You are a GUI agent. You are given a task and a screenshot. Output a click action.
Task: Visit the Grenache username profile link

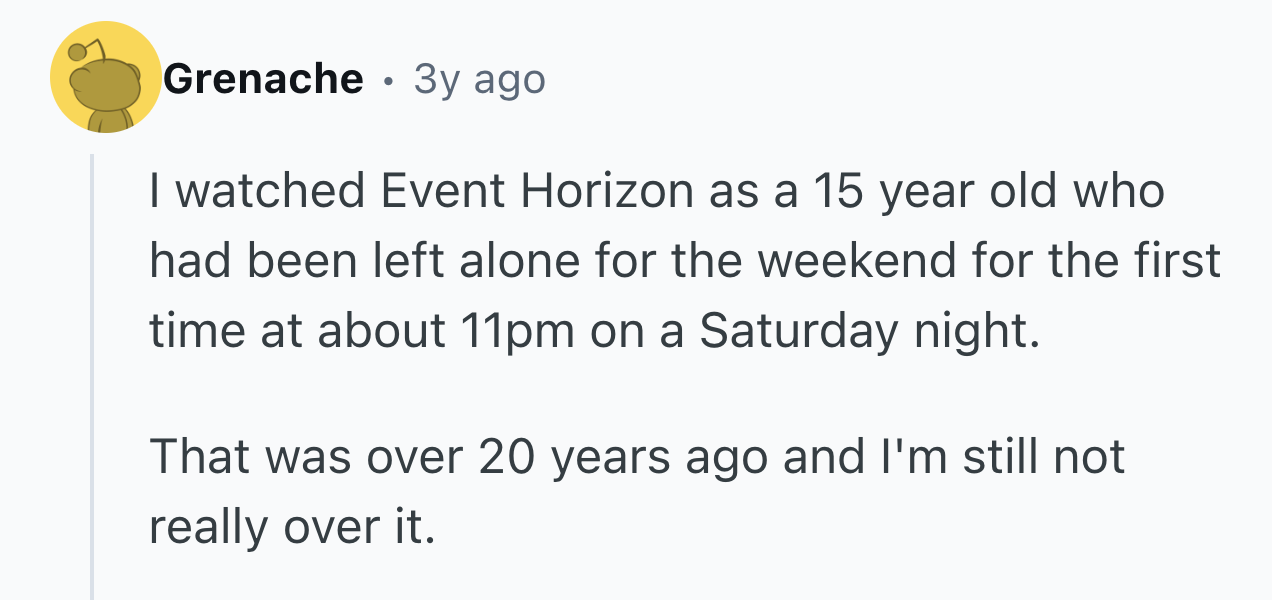[263, 78]
